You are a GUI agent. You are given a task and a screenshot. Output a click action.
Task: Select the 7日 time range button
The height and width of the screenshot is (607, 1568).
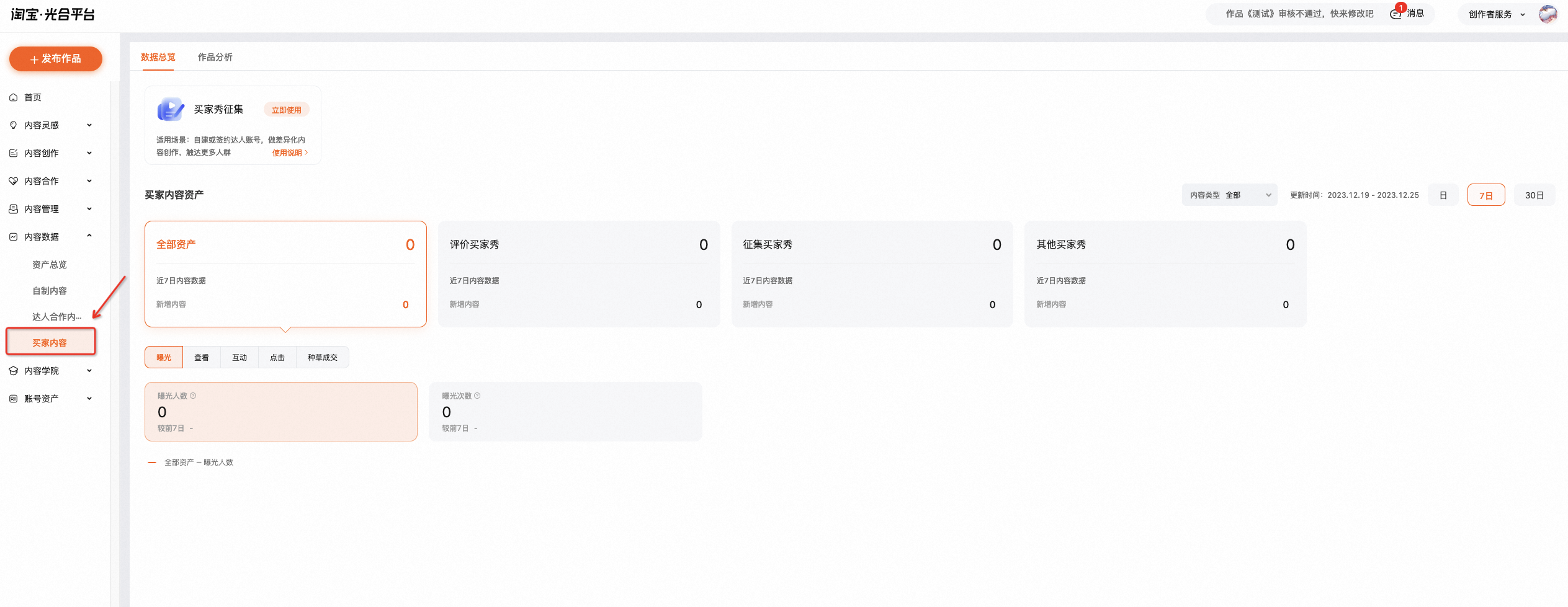point(1486,195)
